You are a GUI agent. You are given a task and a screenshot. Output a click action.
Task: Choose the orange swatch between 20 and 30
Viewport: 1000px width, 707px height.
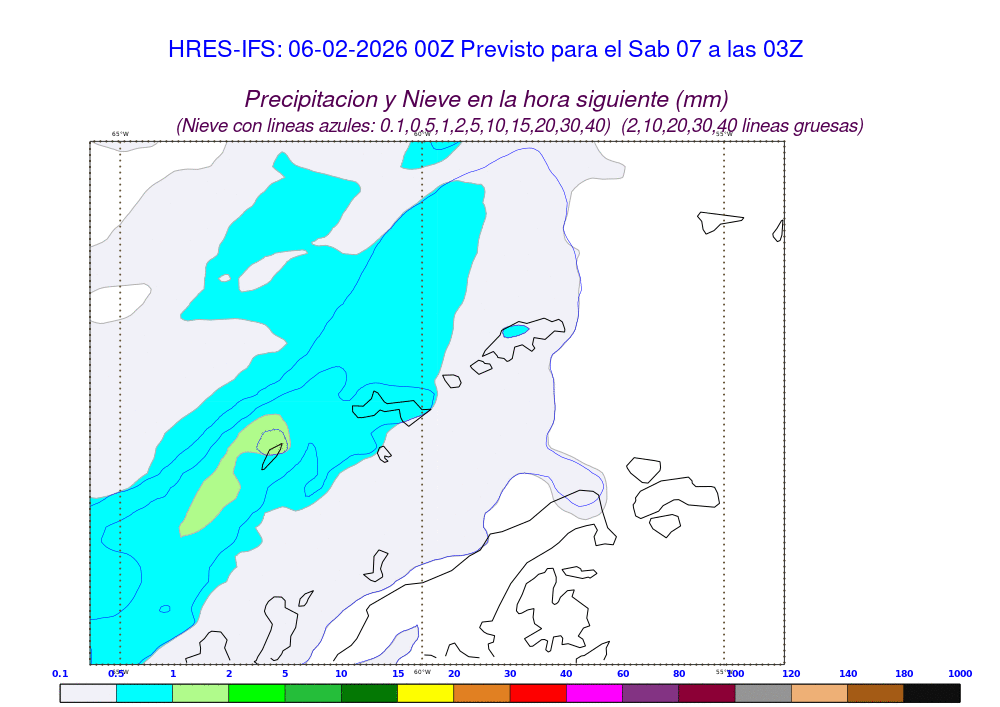pyautogui.click(x=482, y=693)
